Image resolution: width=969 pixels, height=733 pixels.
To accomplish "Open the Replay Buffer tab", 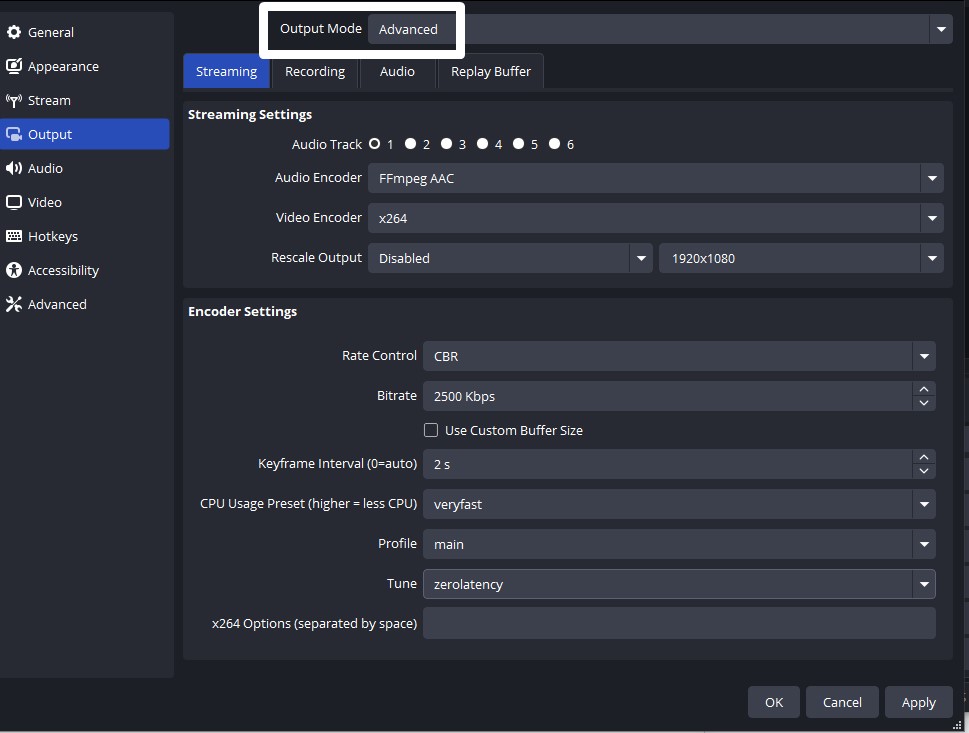I will coord(490,71).
